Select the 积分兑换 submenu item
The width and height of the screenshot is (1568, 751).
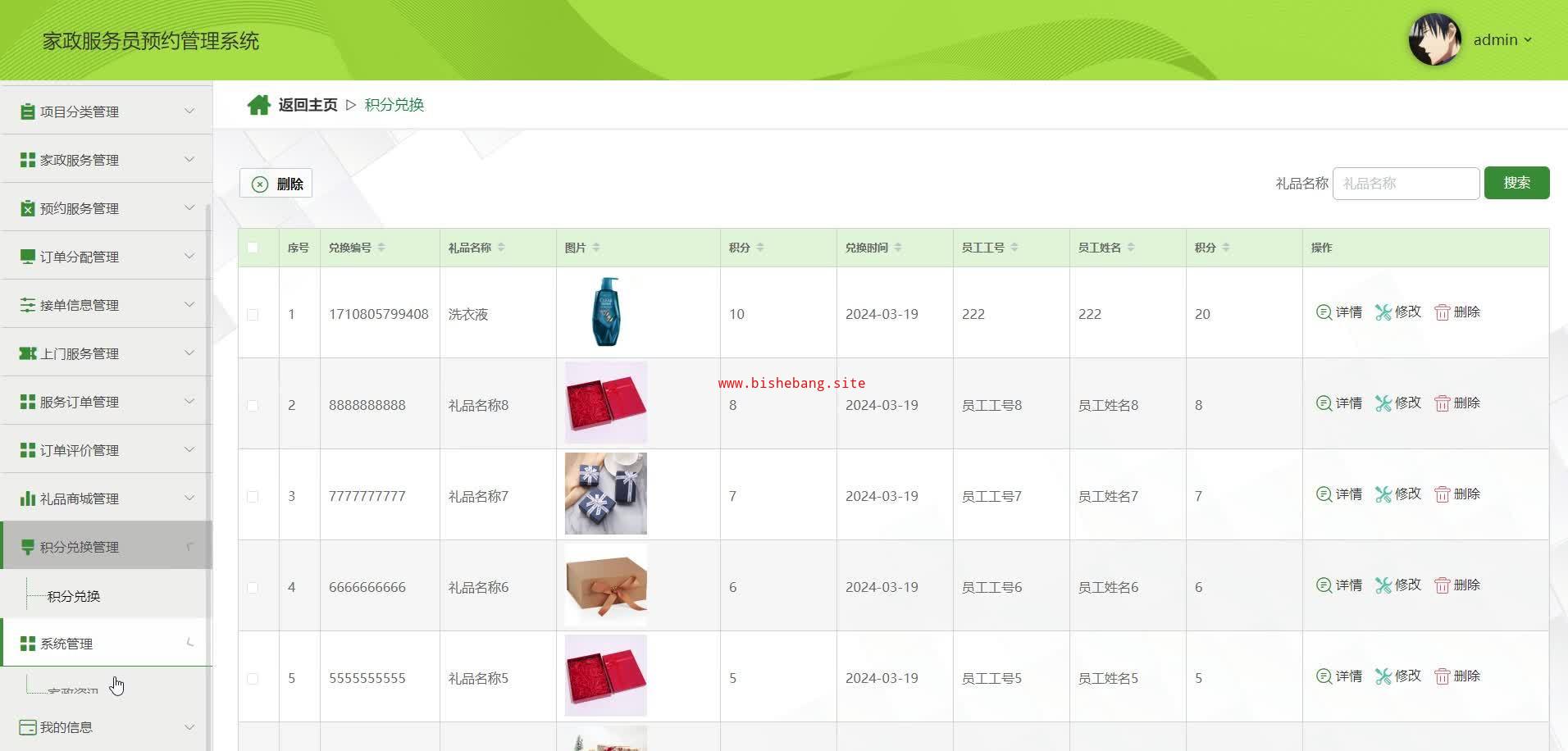[74, 596]
